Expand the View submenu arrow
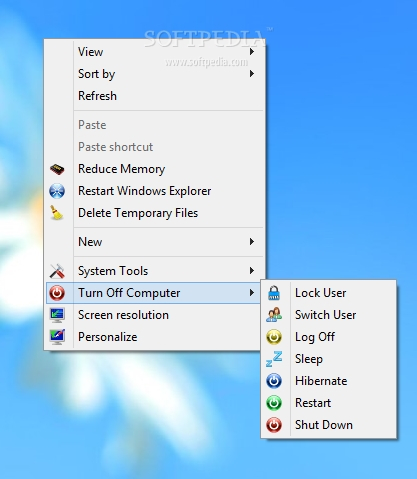The image size is (417, 479). click(x=252, y=52)
